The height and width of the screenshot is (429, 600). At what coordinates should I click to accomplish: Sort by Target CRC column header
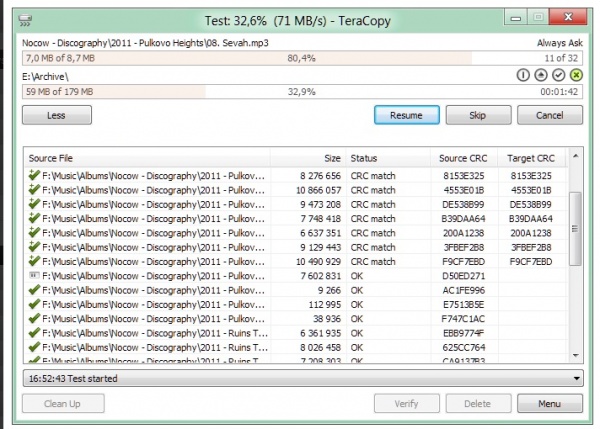[x=531, y=158]
